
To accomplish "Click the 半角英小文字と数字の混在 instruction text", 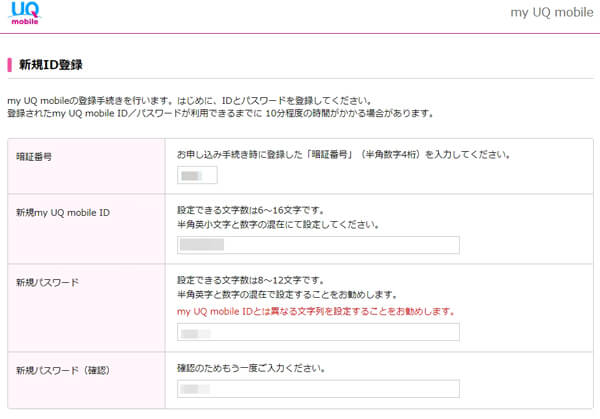I will [278, 225].
